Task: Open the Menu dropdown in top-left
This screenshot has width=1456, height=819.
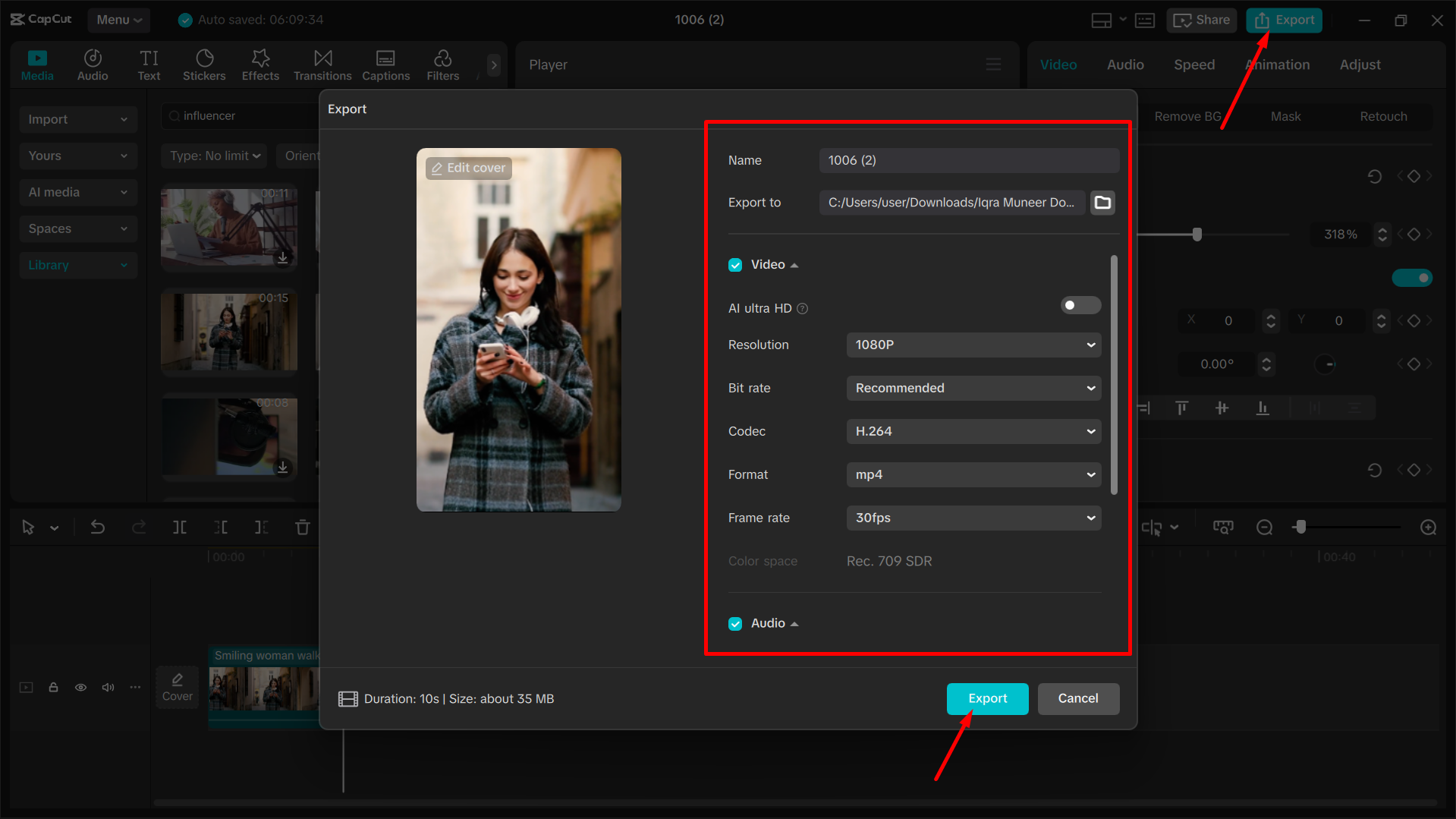Action: pos(118,20)
